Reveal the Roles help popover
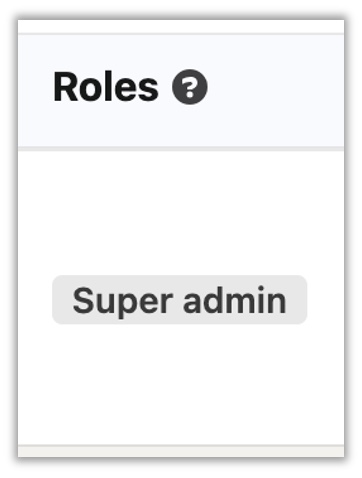 pyautogui.click(x=190, y=87)
